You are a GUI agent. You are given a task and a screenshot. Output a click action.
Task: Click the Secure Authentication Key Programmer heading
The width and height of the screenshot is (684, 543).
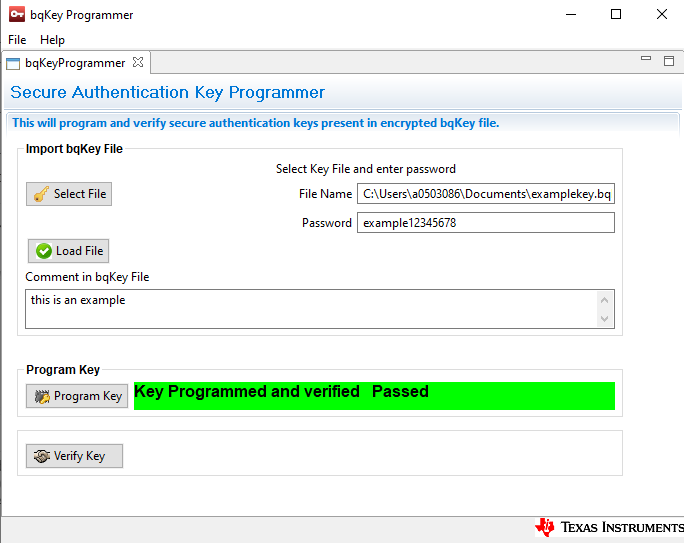168,92
